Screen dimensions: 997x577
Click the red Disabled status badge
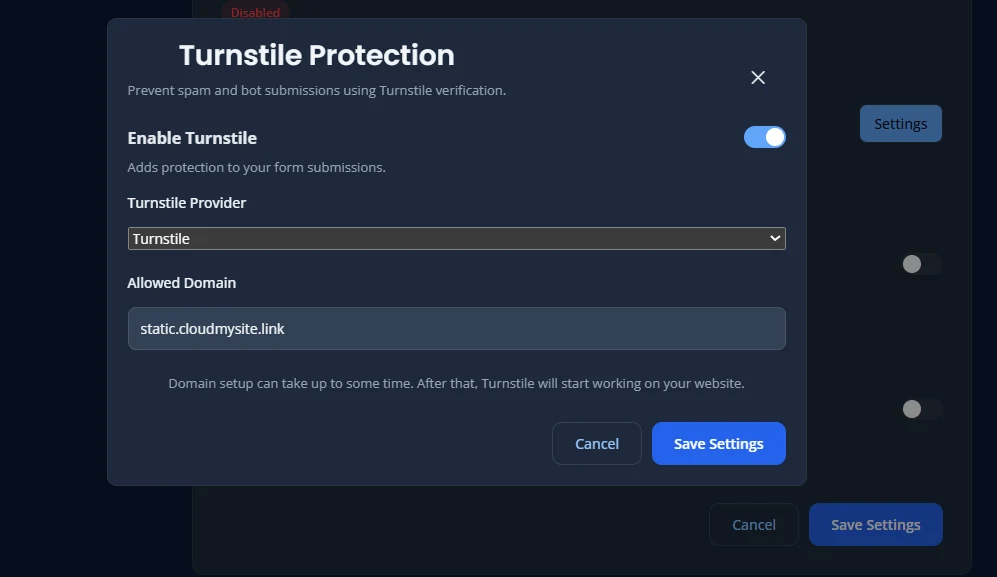point(254,12)
